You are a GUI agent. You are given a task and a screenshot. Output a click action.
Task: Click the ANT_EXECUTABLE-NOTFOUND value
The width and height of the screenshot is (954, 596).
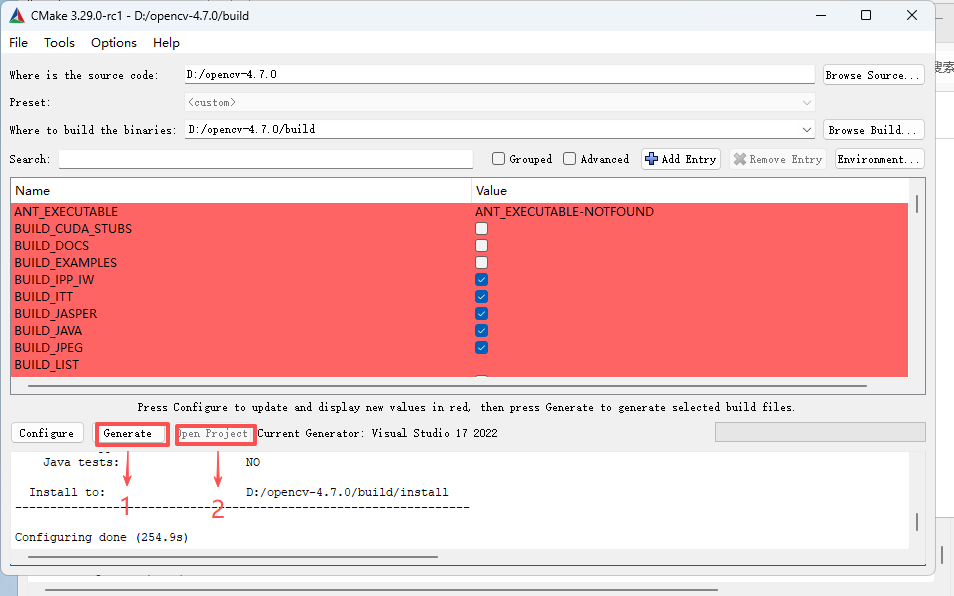pos(565,212)
